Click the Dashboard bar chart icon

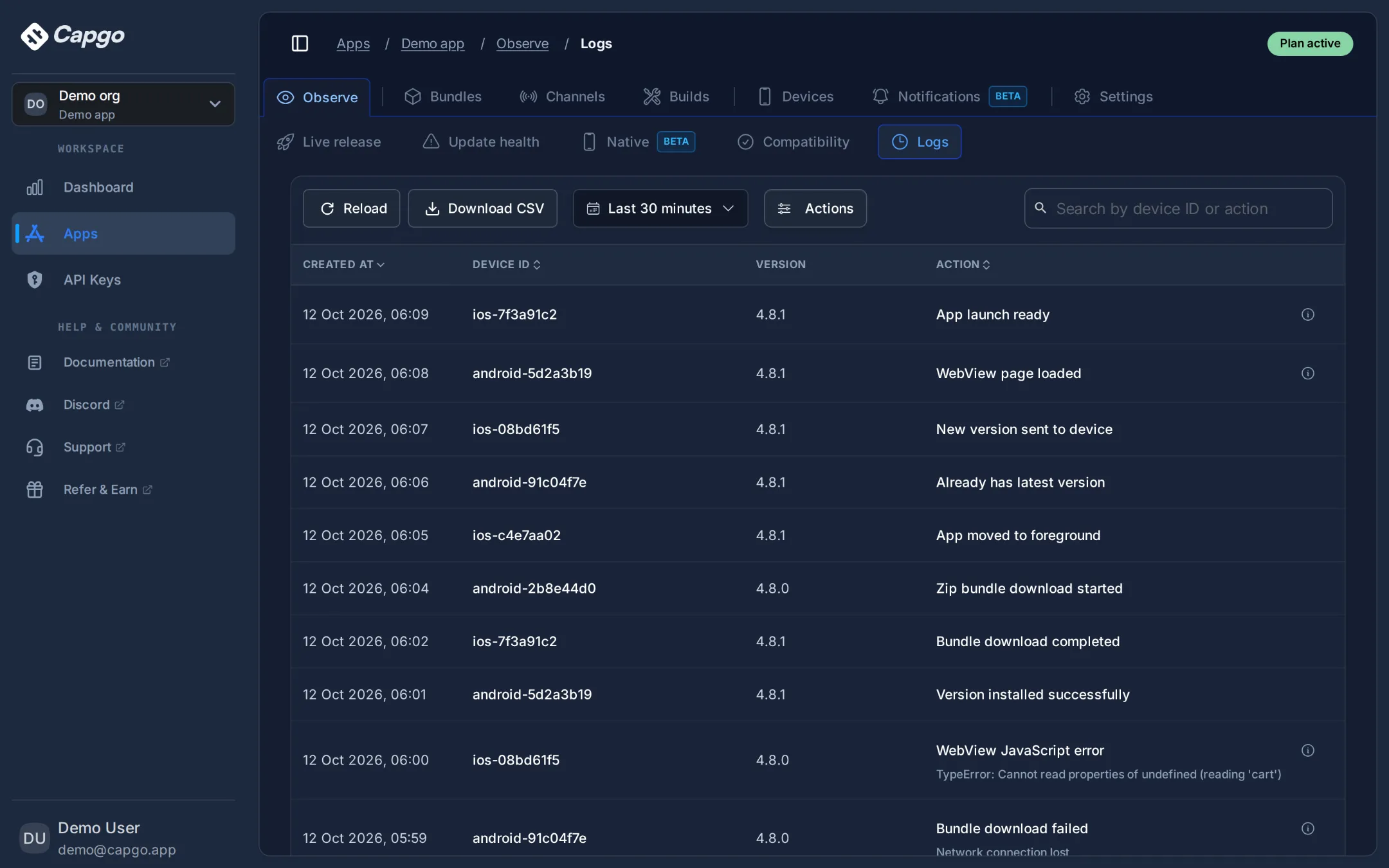click(x=35, y=187)
